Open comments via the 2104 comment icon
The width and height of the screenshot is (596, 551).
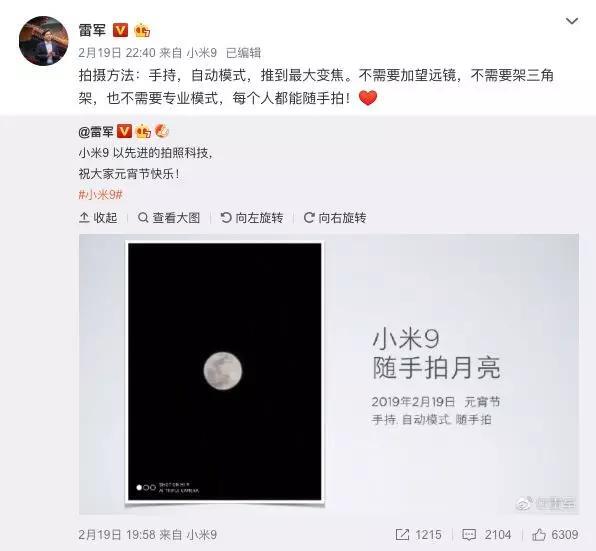coord(486,535)
